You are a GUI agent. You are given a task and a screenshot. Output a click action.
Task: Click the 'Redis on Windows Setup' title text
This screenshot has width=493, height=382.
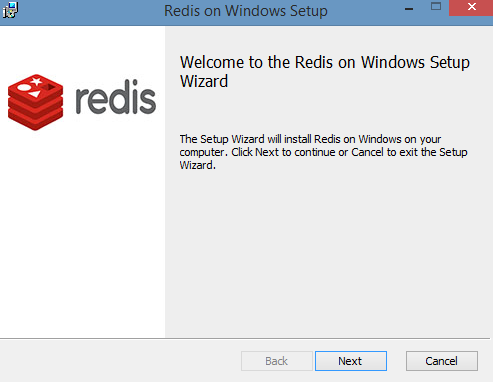[x=246, y=11]
